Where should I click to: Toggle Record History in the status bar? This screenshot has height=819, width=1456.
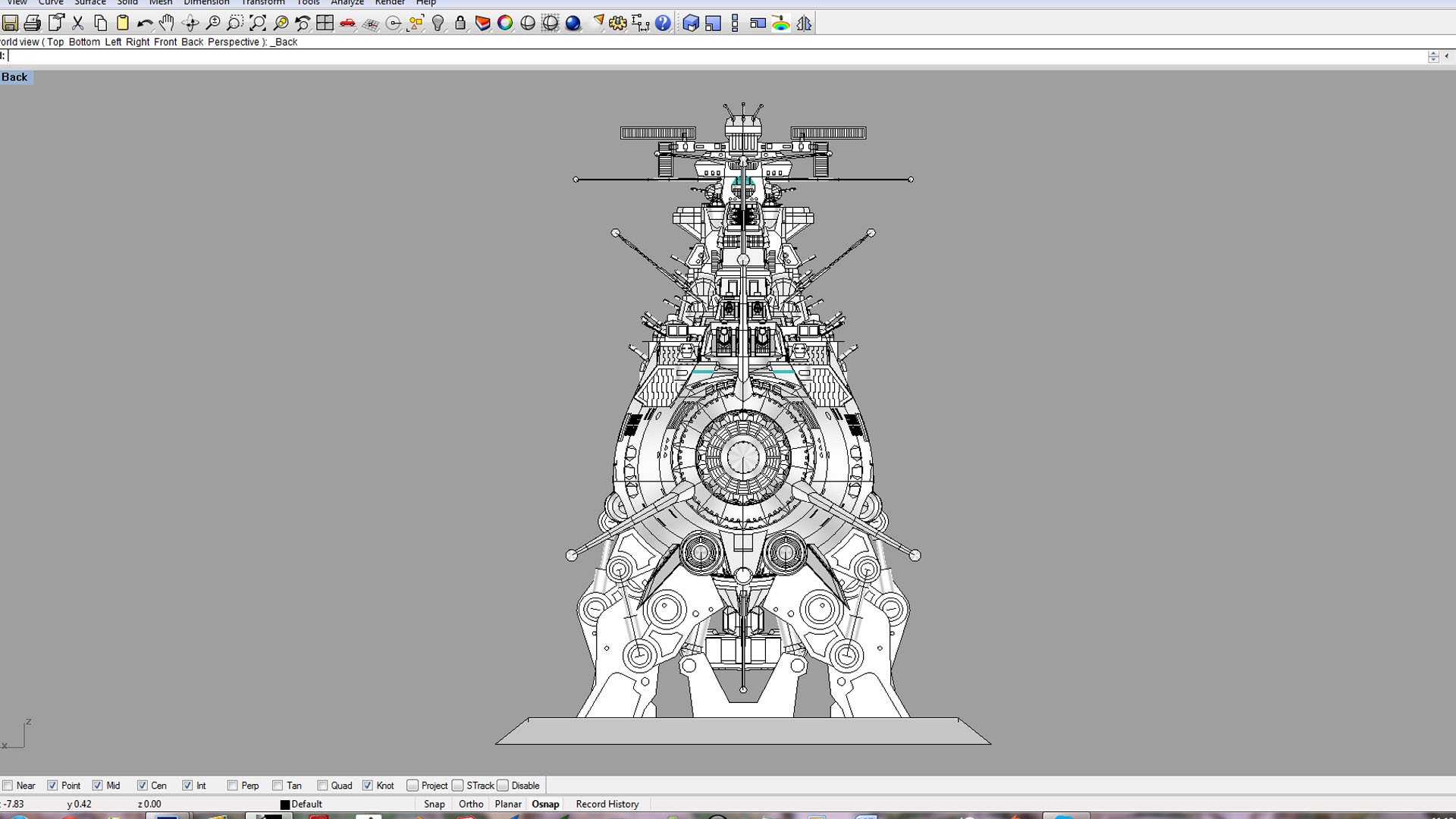607,804
